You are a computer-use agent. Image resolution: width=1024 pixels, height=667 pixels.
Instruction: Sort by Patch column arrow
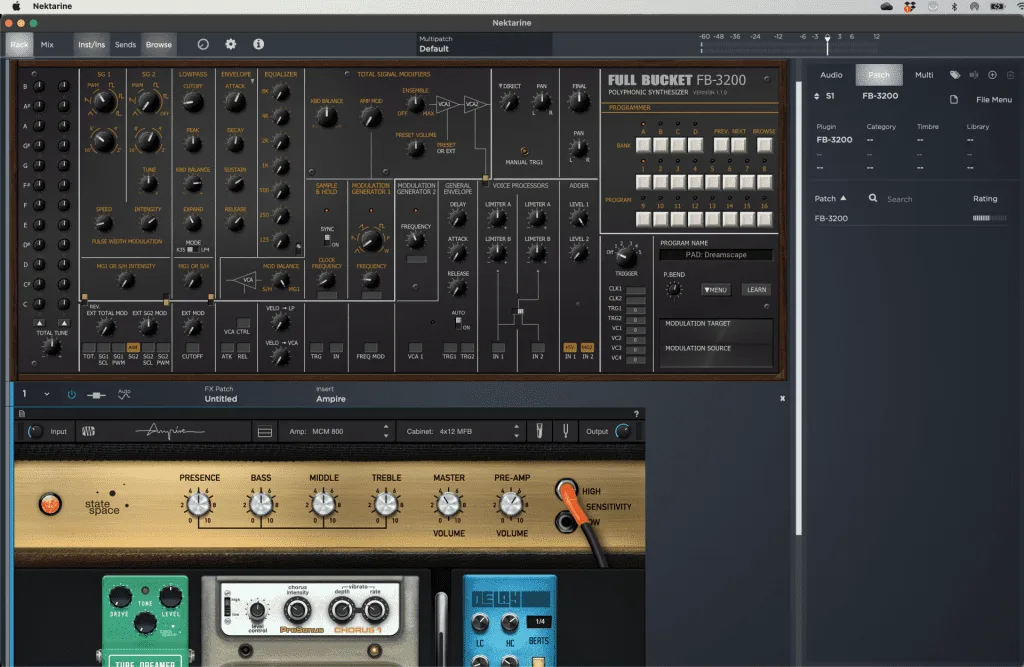pyautogui.click(x=843, y=198)
